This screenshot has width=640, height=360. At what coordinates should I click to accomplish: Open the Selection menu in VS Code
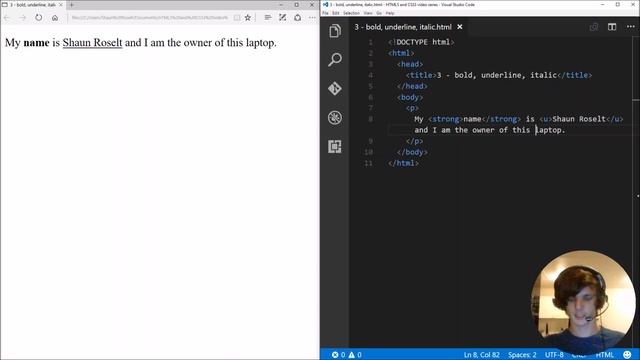pos(351,13)
